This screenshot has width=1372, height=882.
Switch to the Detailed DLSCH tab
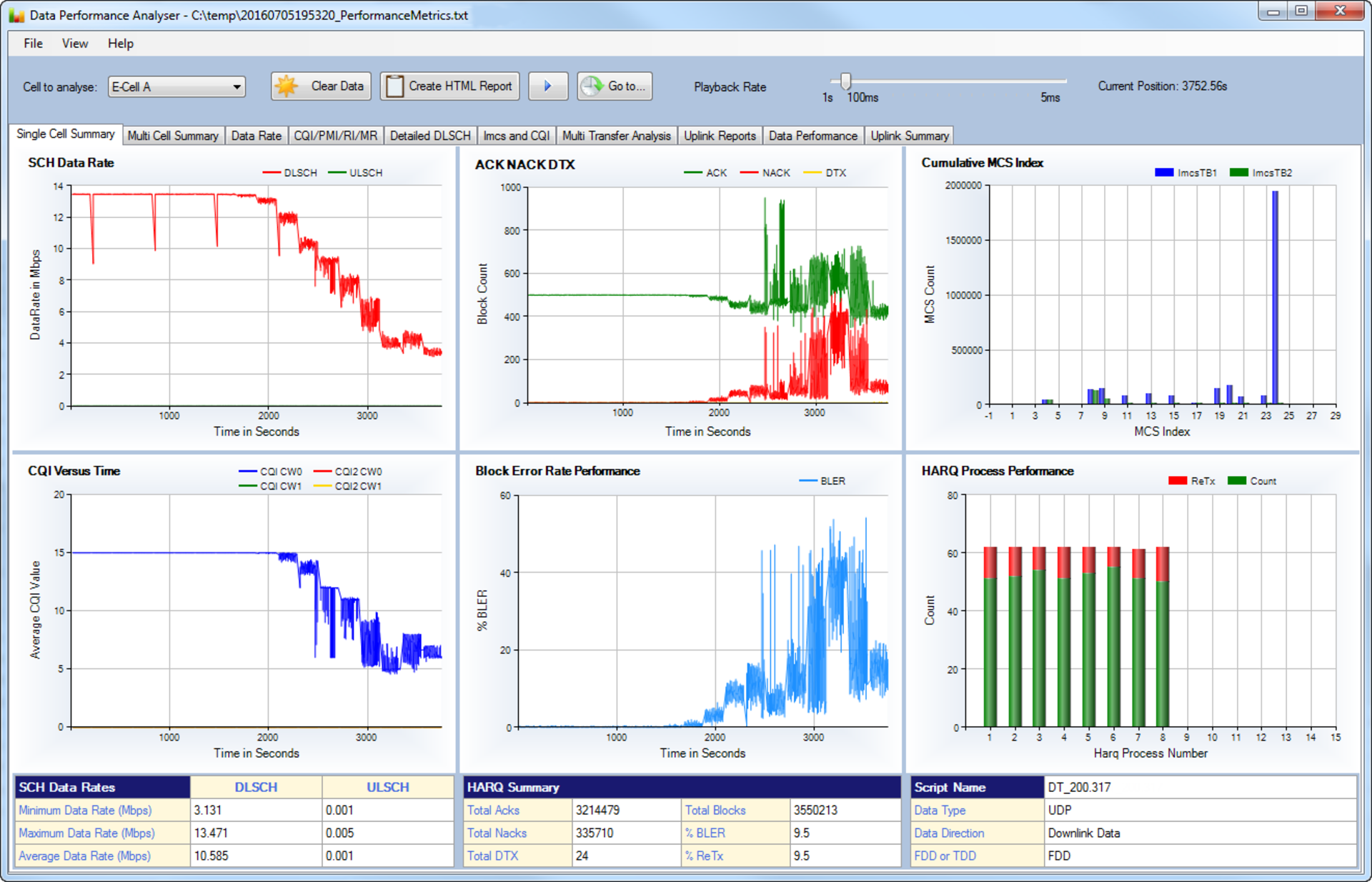[429, 135]
